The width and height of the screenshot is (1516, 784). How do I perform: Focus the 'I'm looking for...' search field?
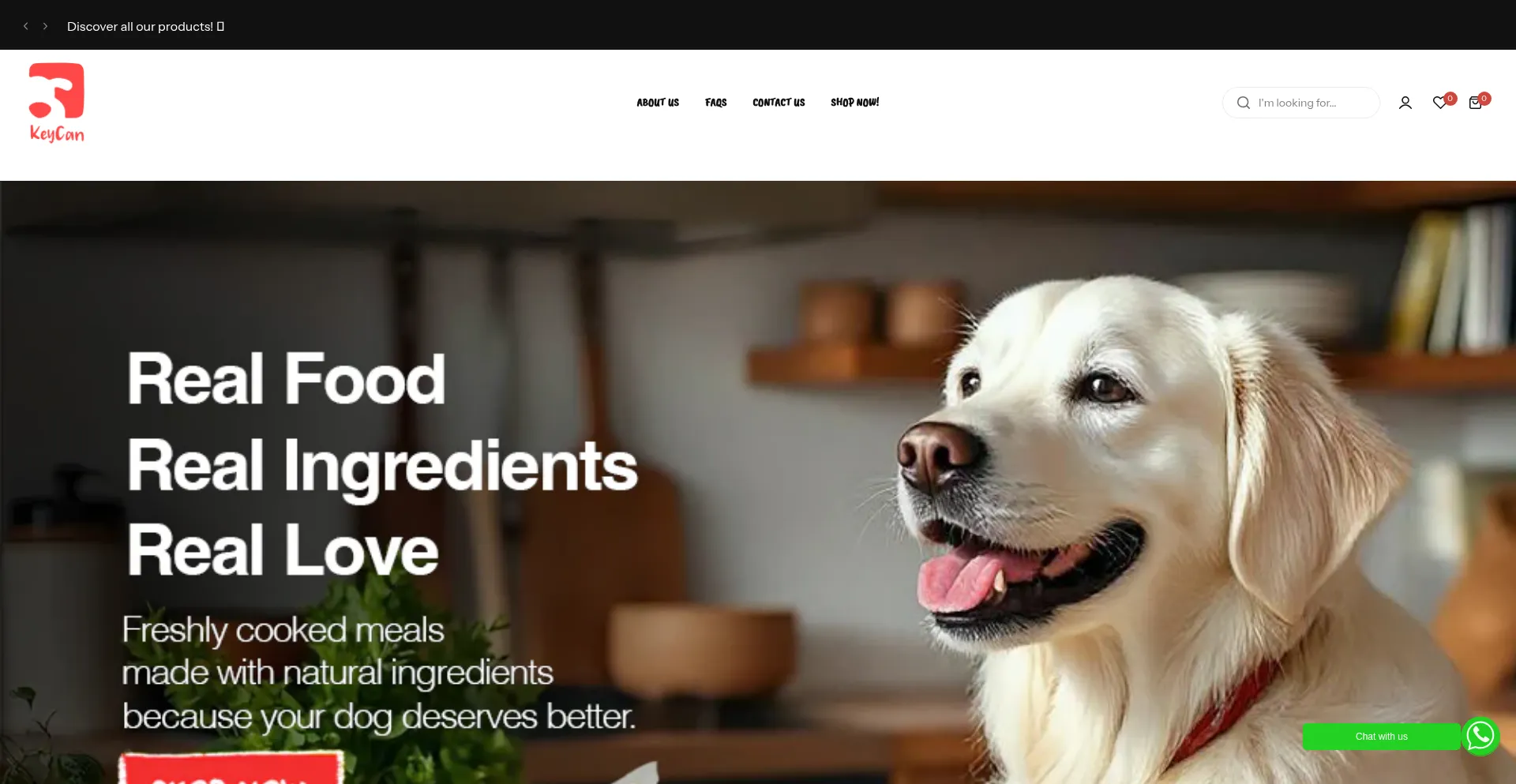coord(1301,103)
